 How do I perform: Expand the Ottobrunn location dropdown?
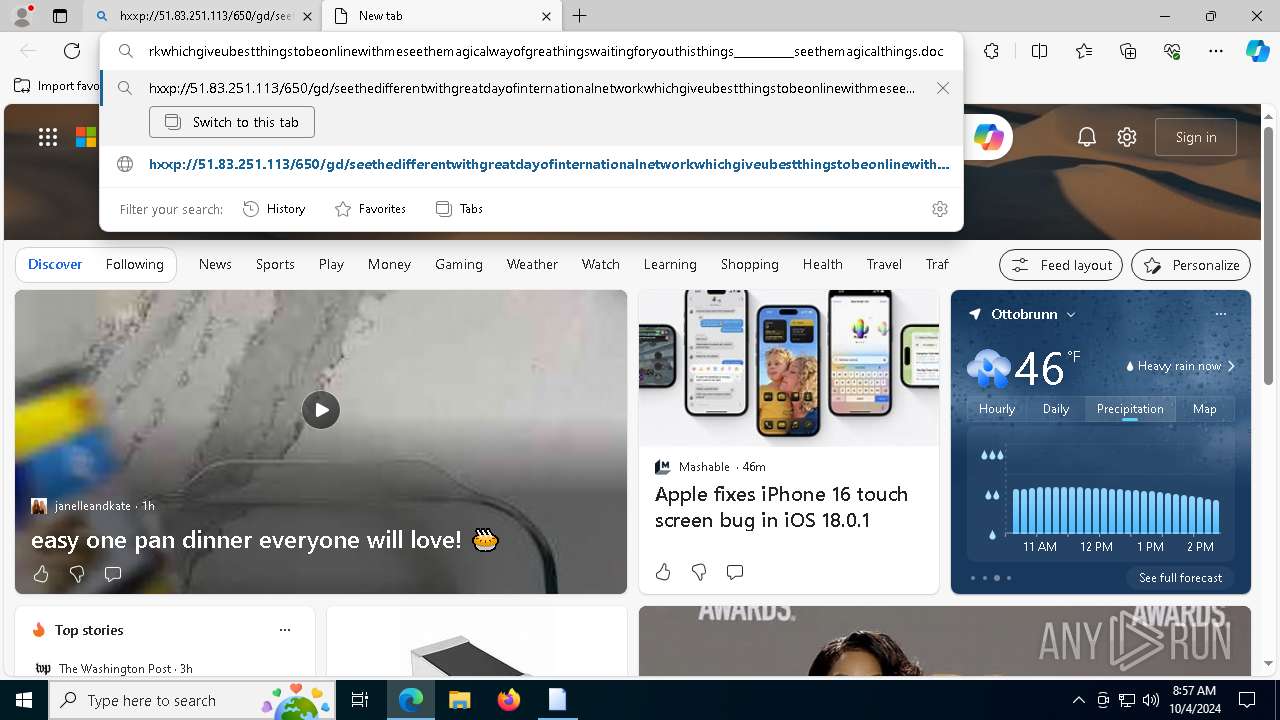tap(1071, 314)
